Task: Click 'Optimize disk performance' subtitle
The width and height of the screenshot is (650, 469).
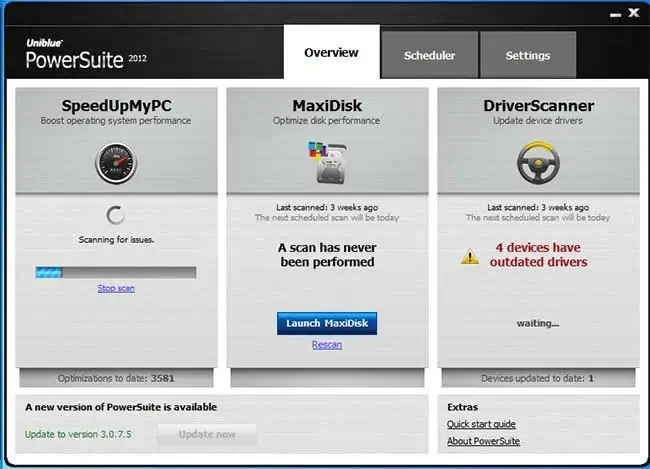Action: click(x=326, y=121)
